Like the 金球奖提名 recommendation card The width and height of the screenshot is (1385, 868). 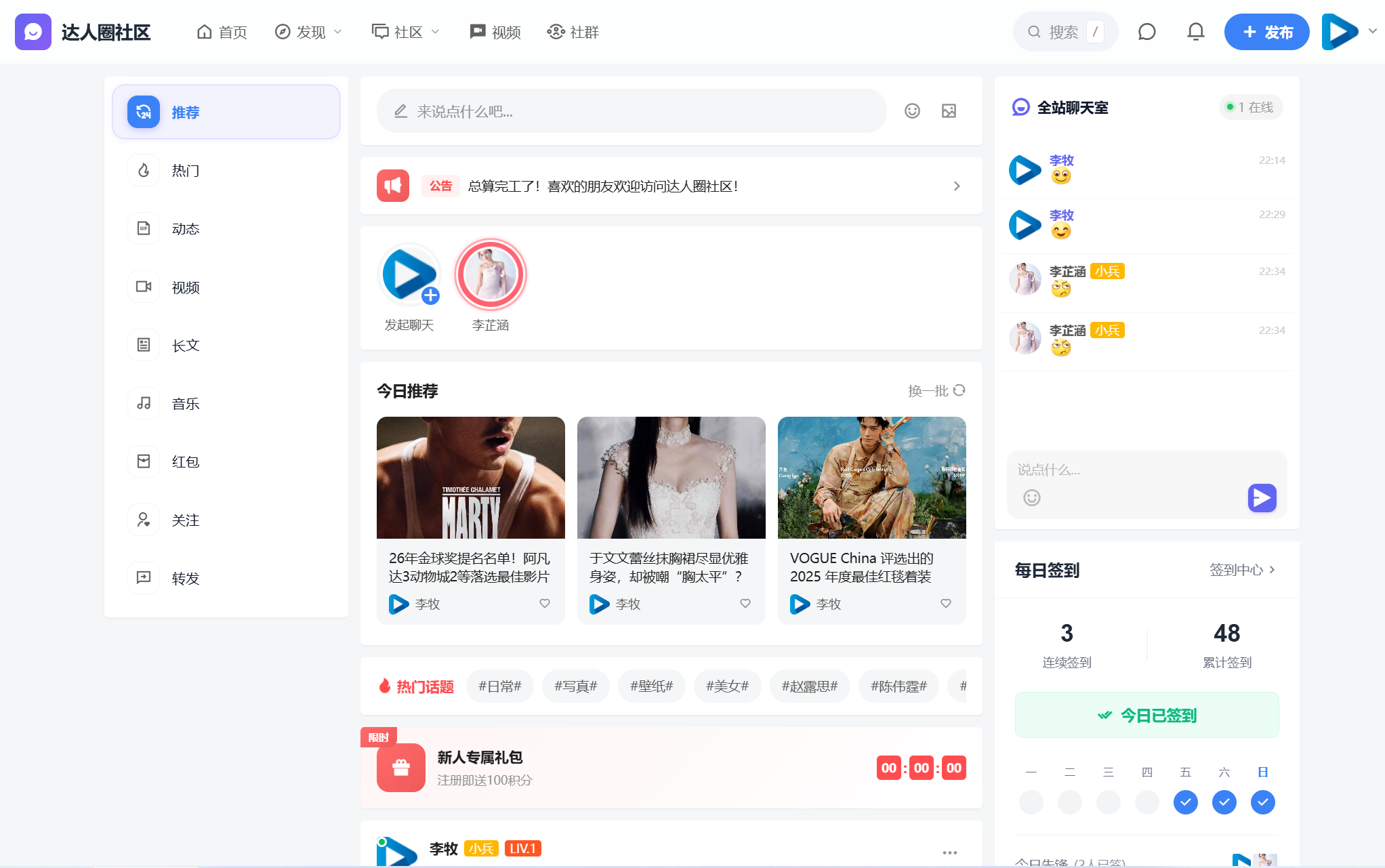point(544,604)
